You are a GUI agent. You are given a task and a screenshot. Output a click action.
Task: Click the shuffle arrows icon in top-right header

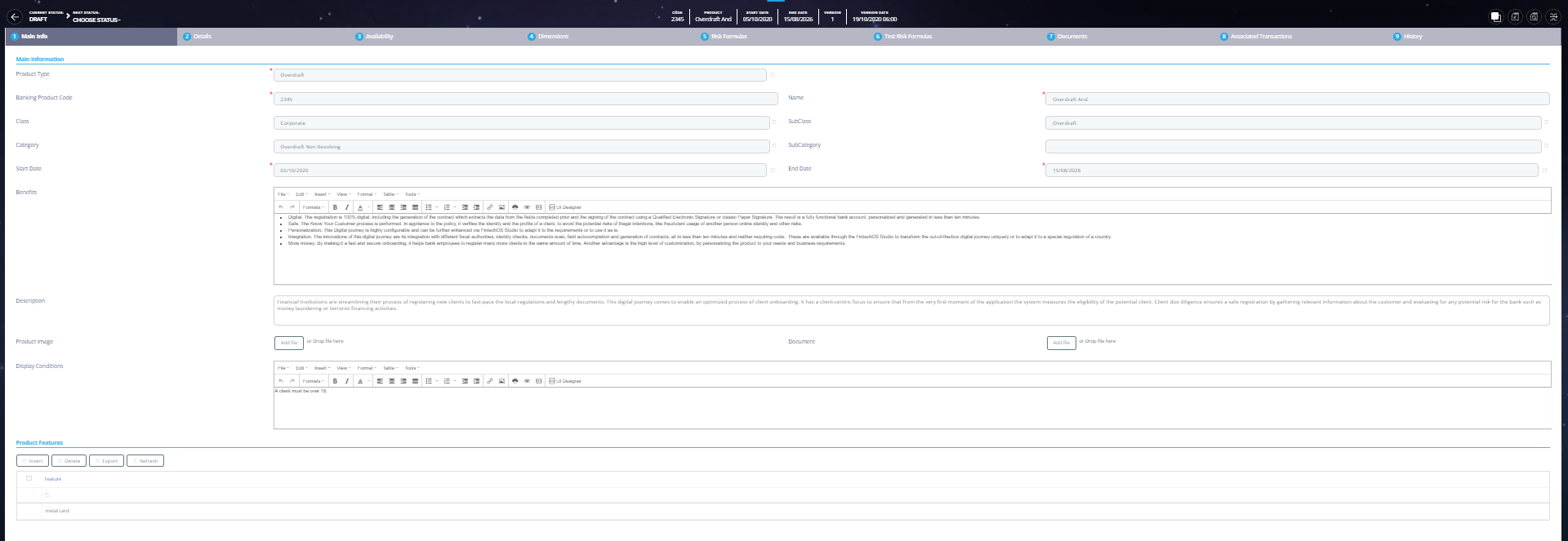click(1553, 16)
